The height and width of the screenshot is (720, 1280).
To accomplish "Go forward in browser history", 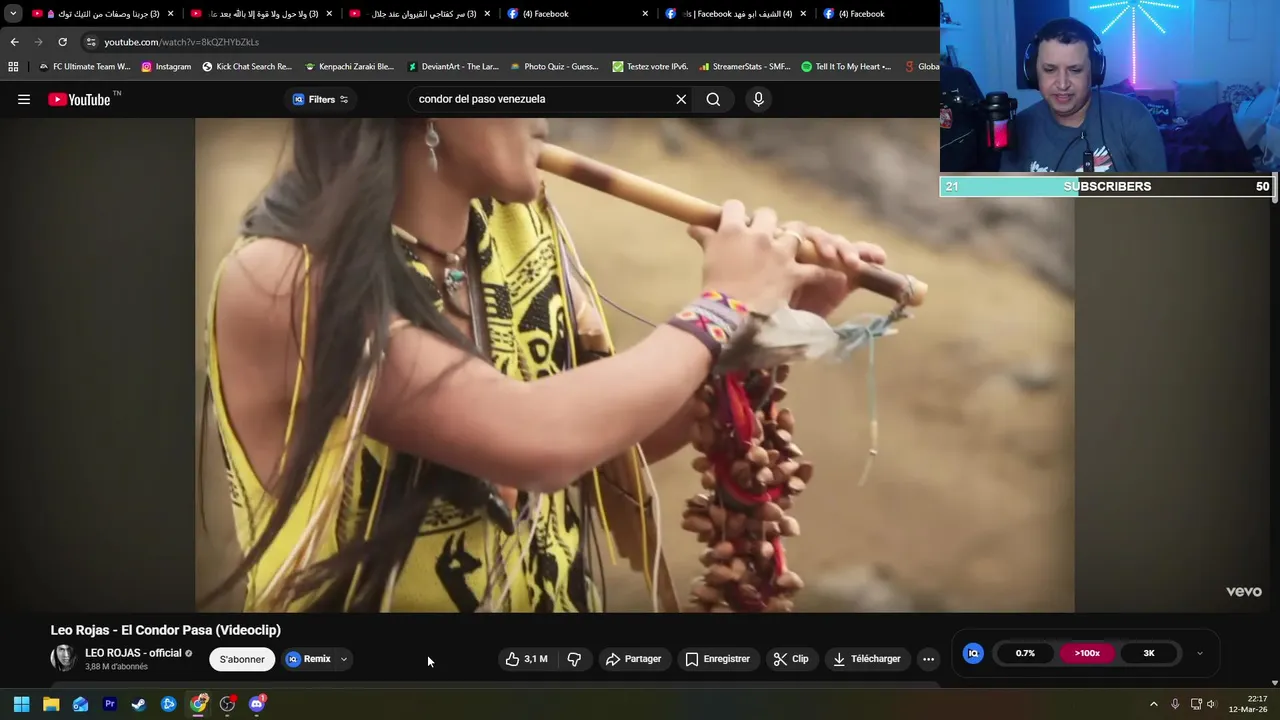I will [38, 42].
